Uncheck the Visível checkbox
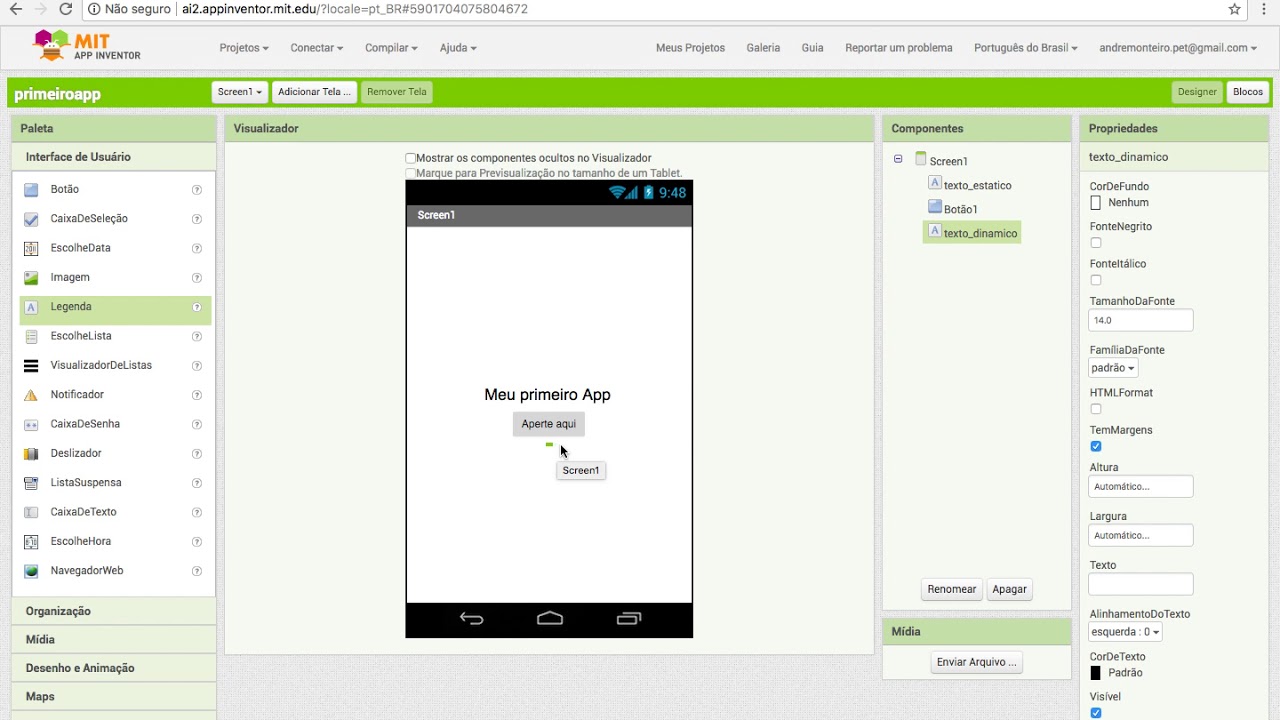1280x720 pixels. click(1096, 713)
